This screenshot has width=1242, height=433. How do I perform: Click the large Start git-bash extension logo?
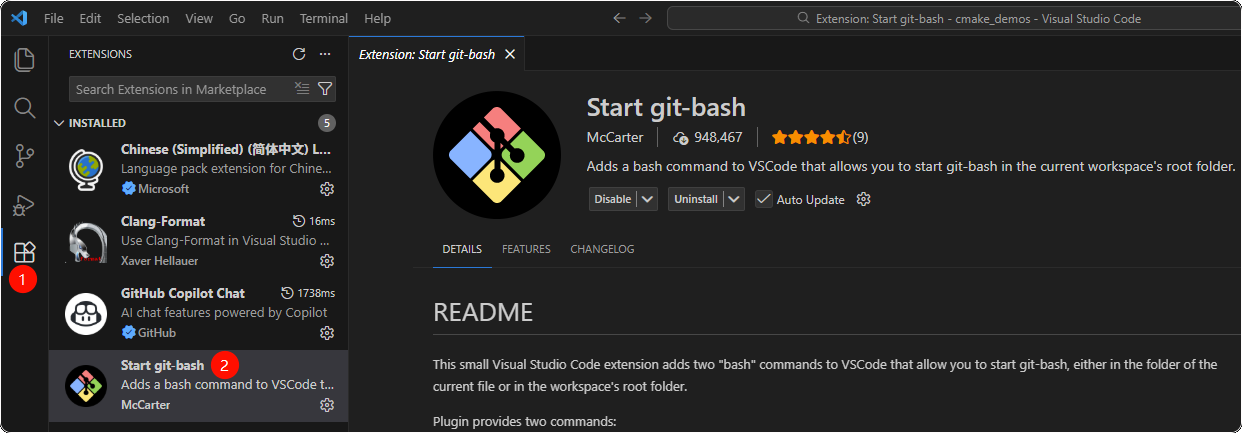tap(497, 155)
